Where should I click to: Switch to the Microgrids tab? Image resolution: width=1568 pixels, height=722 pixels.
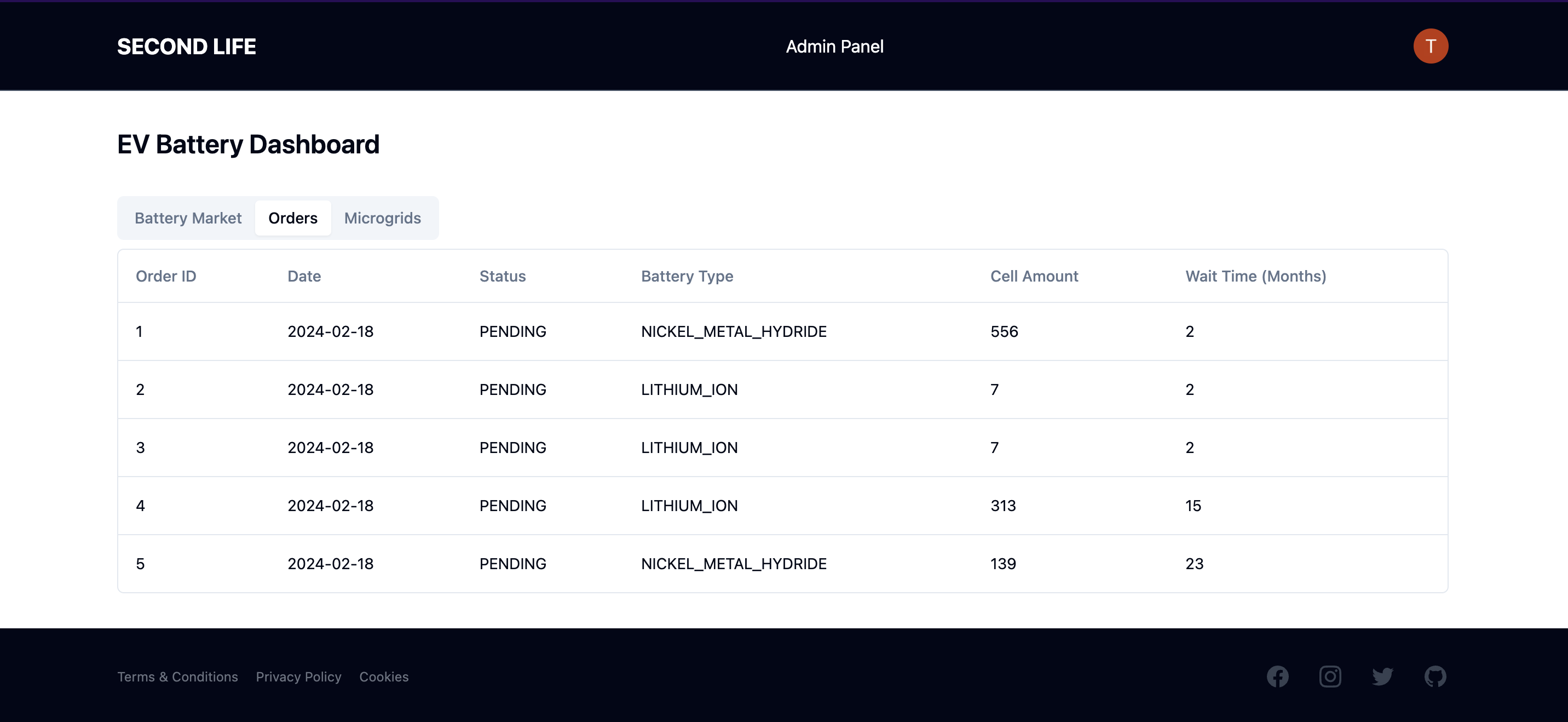pyautogui.click(x=382, y=218)
